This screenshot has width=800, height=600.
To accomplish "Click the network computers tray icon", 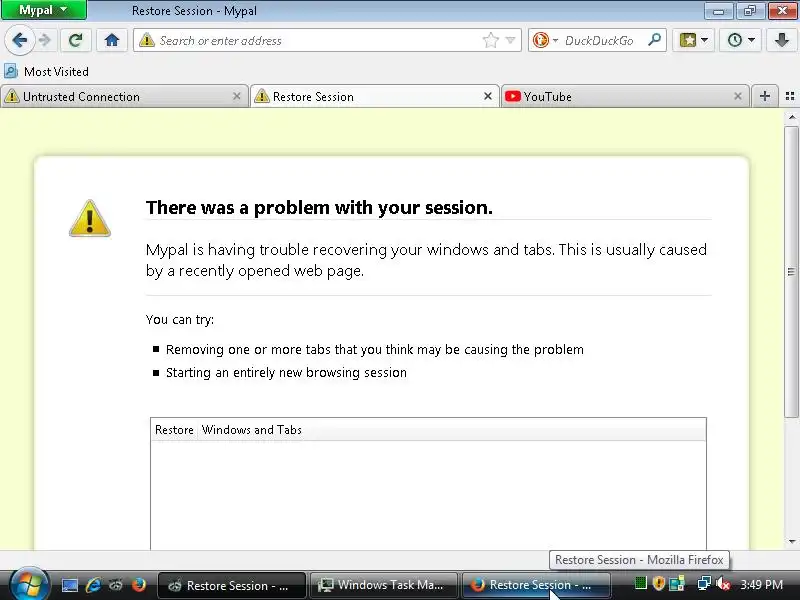I will point(704,583).
